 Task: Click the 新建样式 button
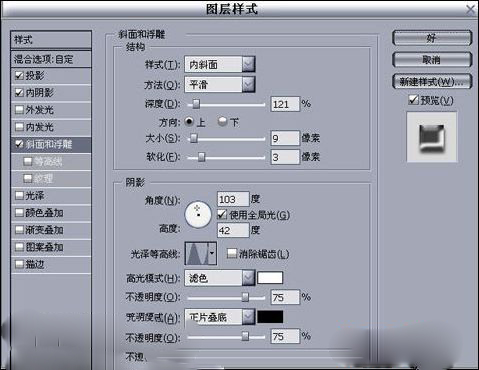pos(432,81)
